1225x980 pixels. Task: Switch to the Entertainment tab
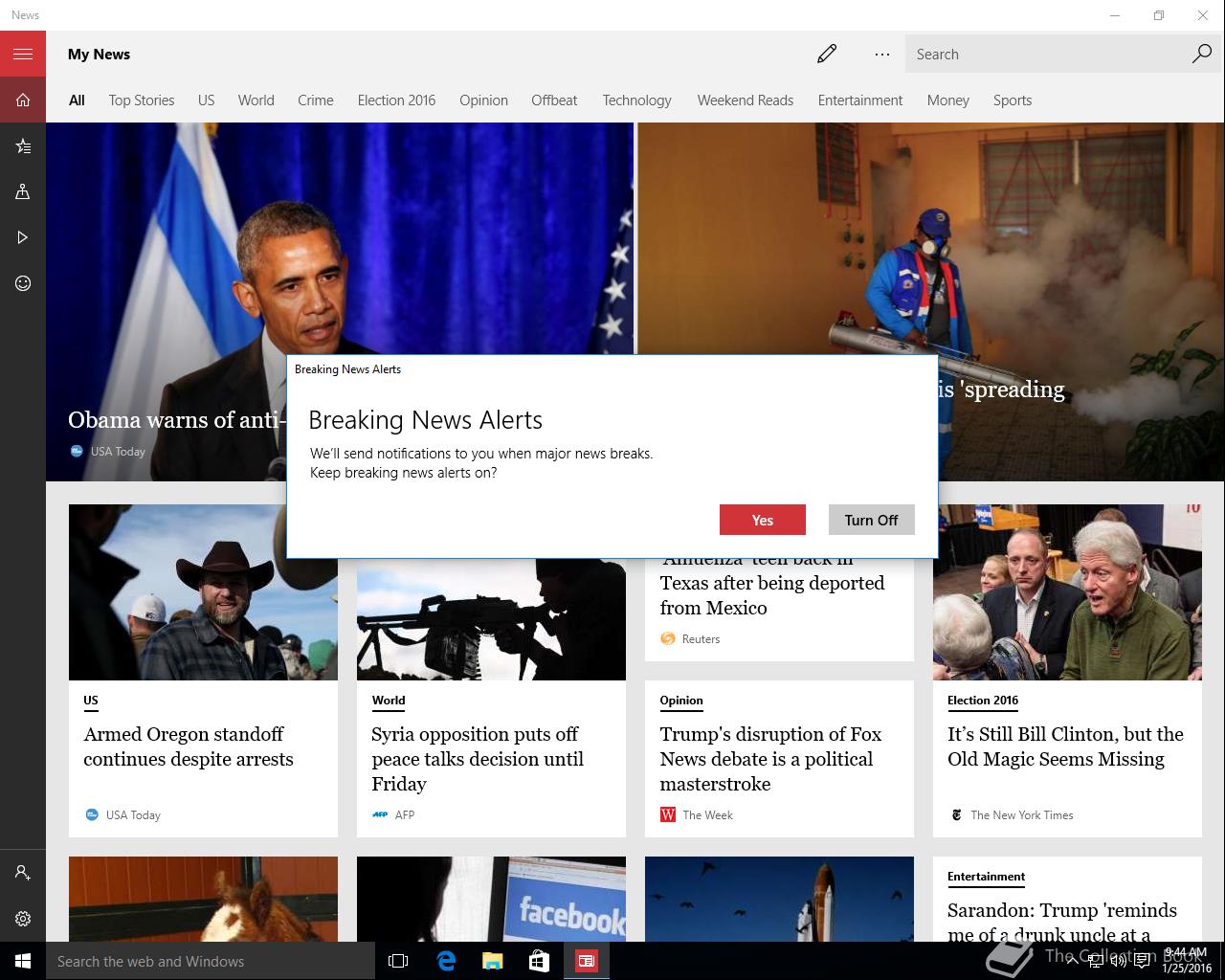point(859,100)
